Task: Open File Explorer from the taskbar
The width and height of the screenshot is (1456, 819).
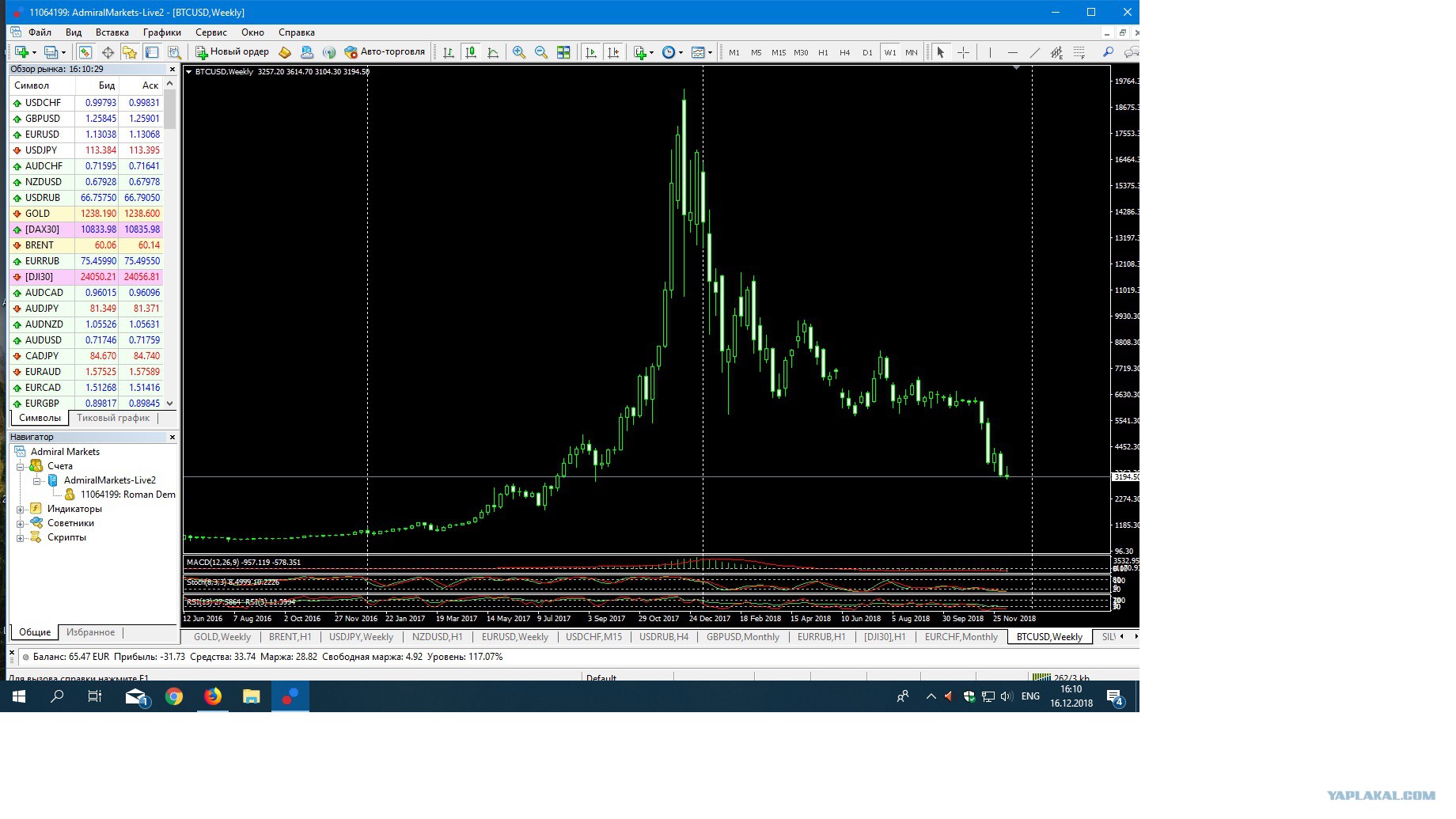Action: pos(252,696)
